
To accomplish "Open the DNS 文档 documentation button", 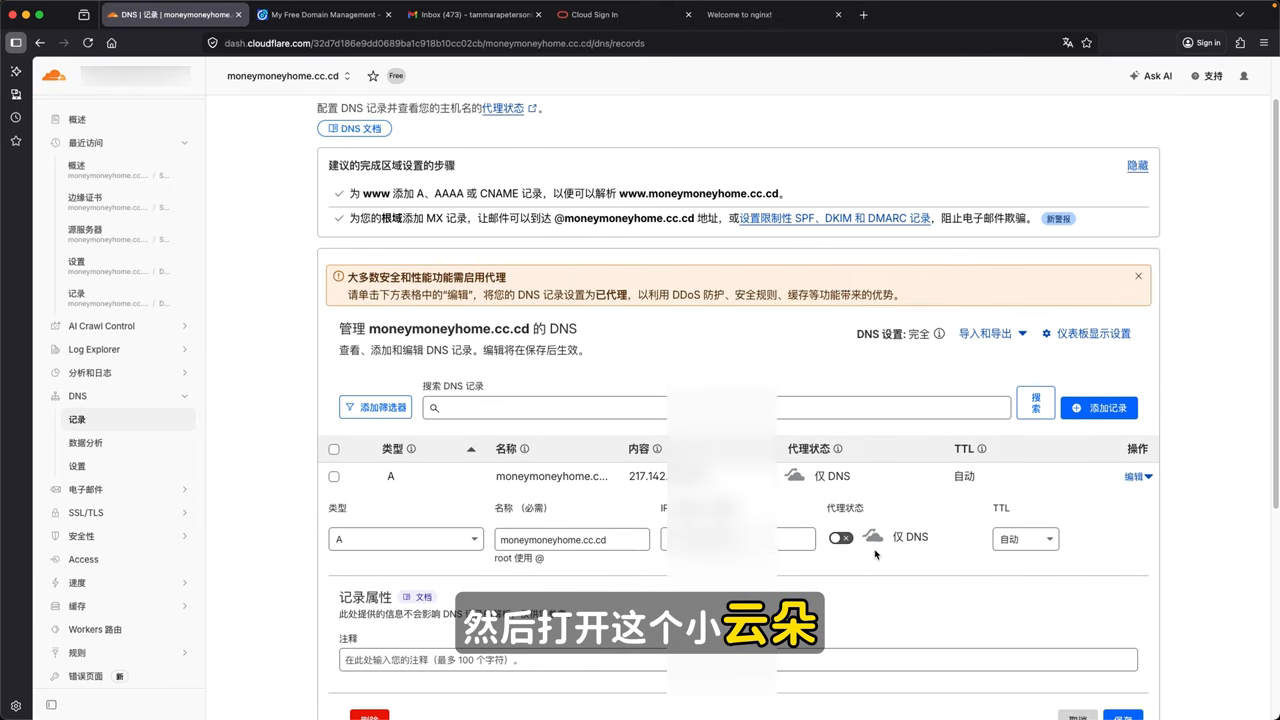I will (354, 129).
